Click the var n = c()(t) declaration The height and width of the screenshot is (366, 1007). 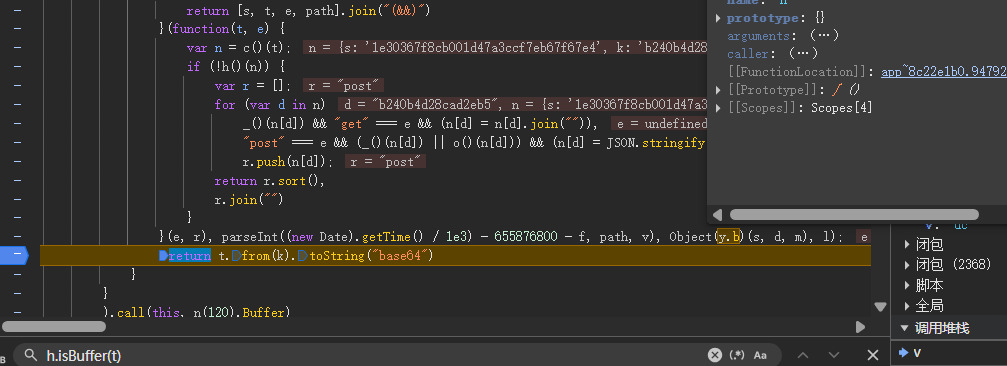coord(239,48)
